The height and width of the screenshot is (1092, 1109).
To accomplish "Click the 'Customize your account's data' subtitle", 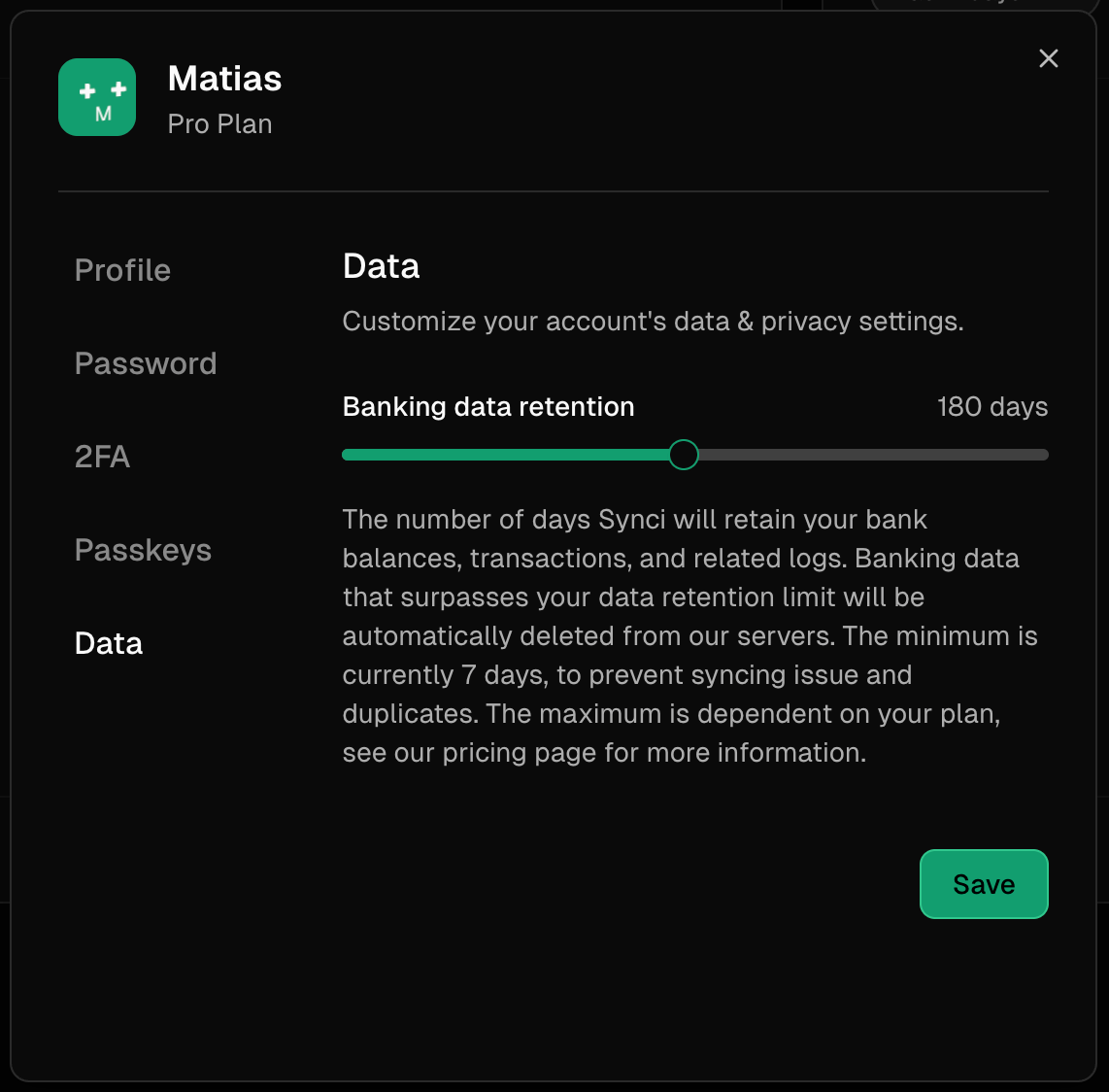I will coord(653,322).
